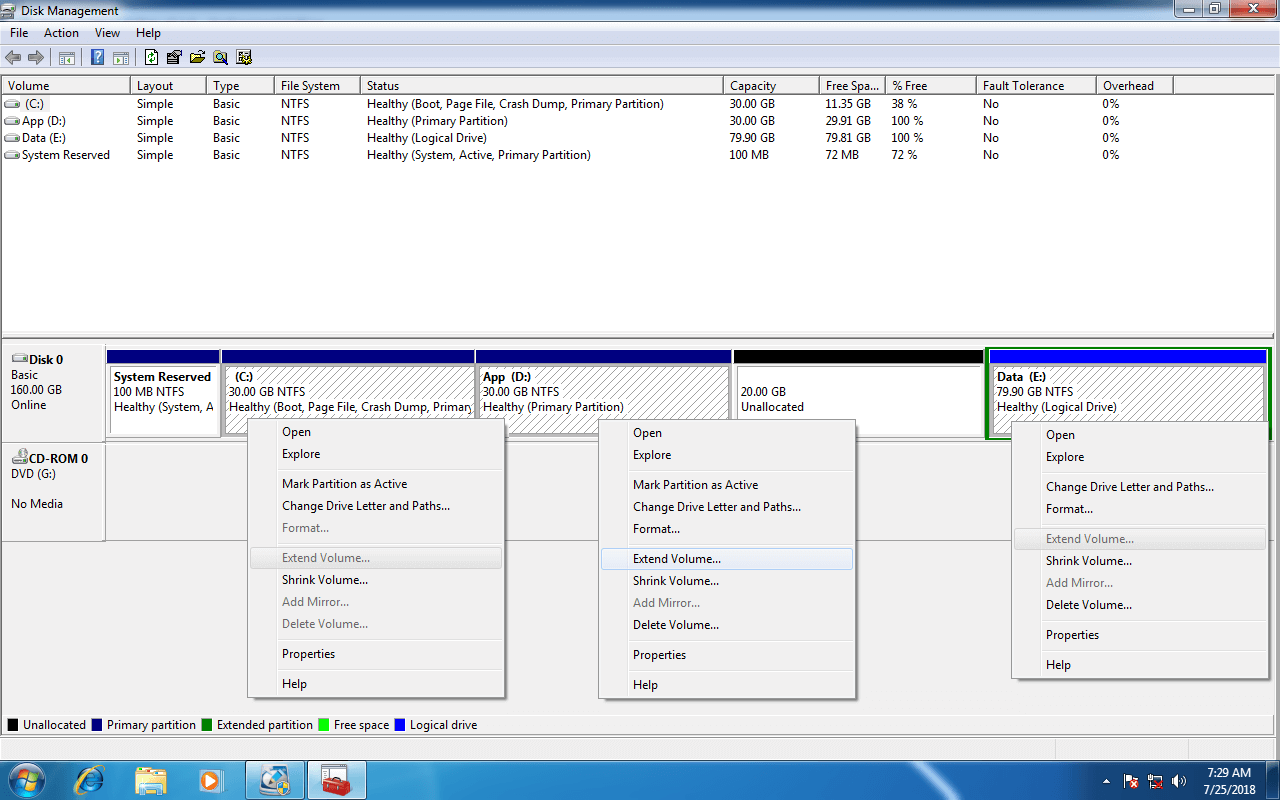
Task: Click the blue Help question mark icon
Action: [x=98, y=58]
